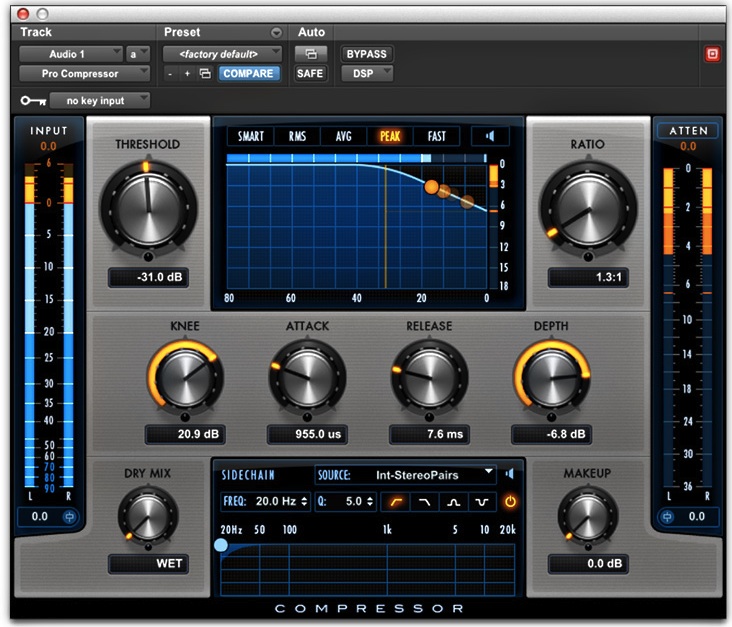Click the BYPASS button
Screen dimensions: 732x627
(367, 54)
